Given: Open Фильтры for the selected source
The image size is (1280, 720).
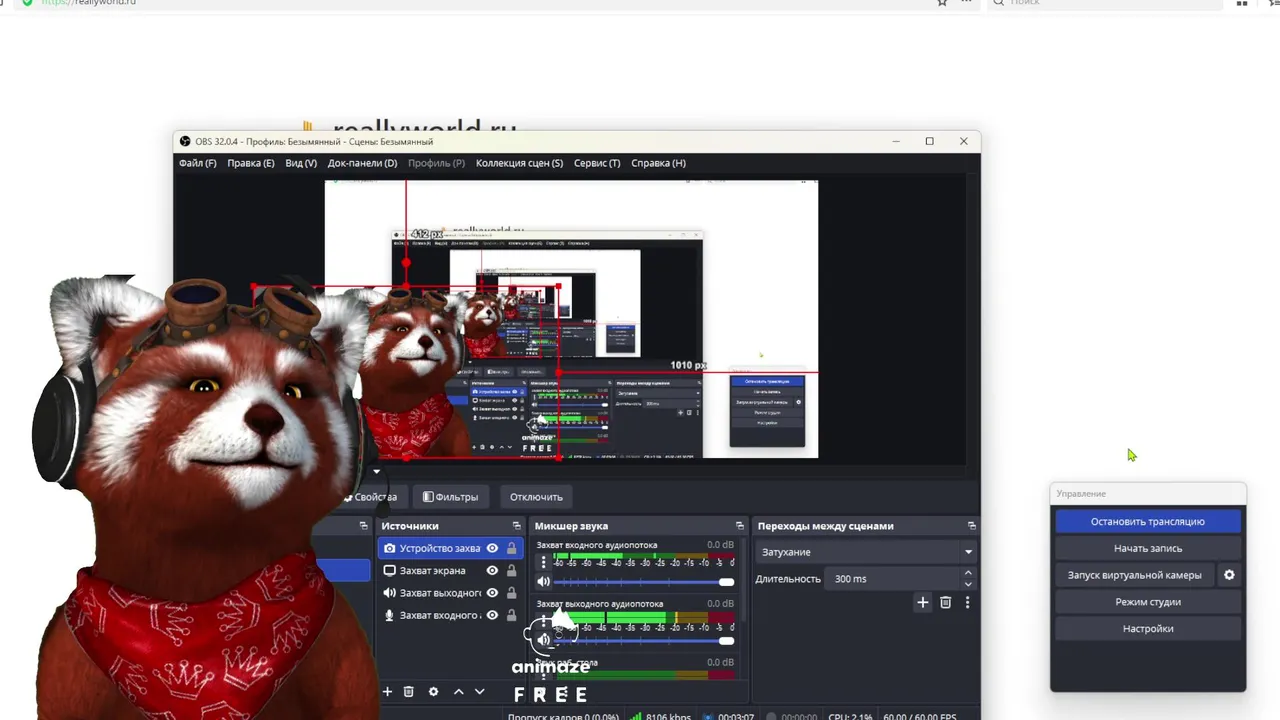Looking at the screenshot, I should [450, 497].
